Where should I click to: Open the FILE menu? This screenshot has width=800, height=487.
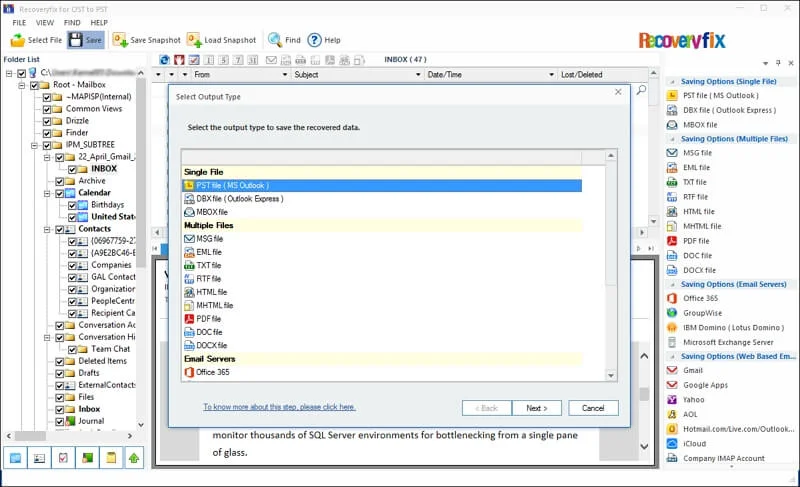(x=19, y=22)
